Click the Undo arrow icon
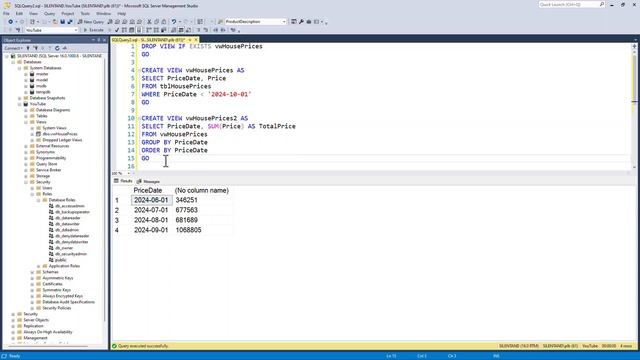Viewport: 640px width, 360px height. (174, 22)
